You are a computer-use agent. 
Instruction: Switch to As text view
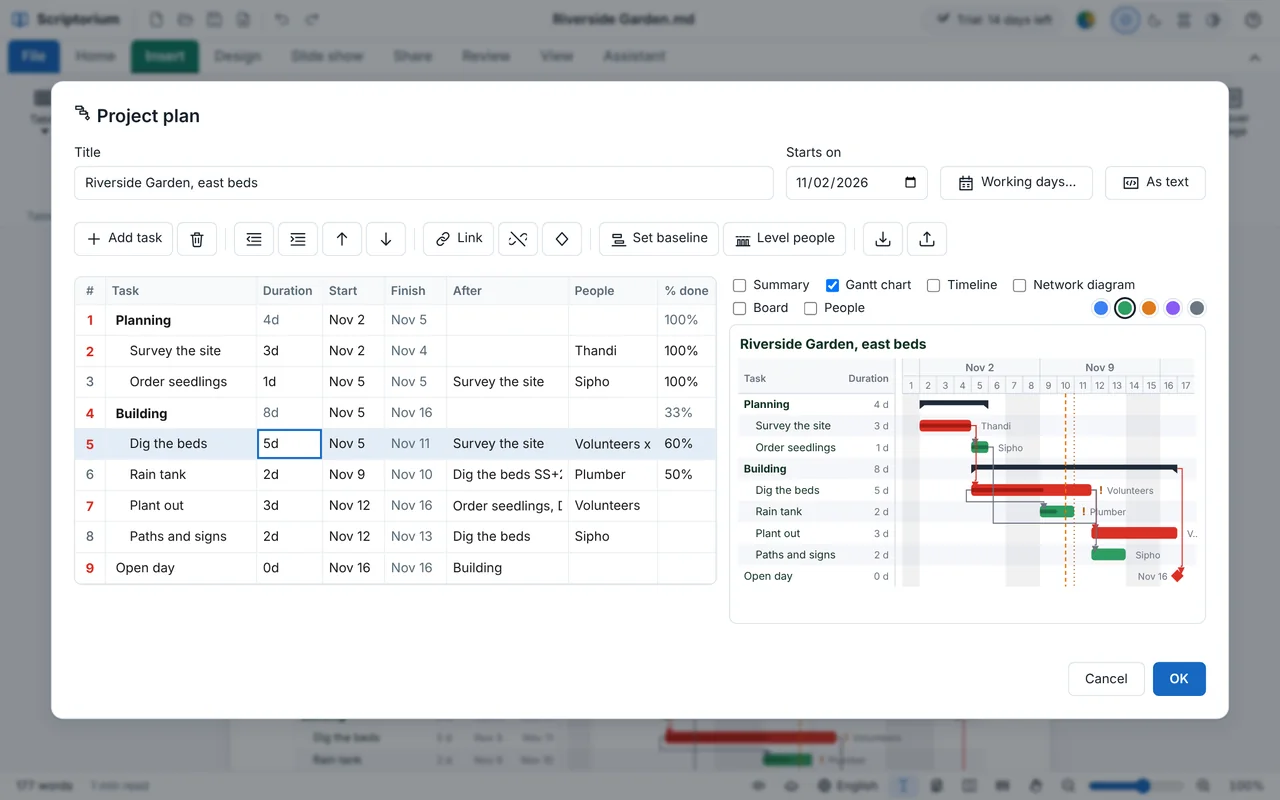(1155, 183)
